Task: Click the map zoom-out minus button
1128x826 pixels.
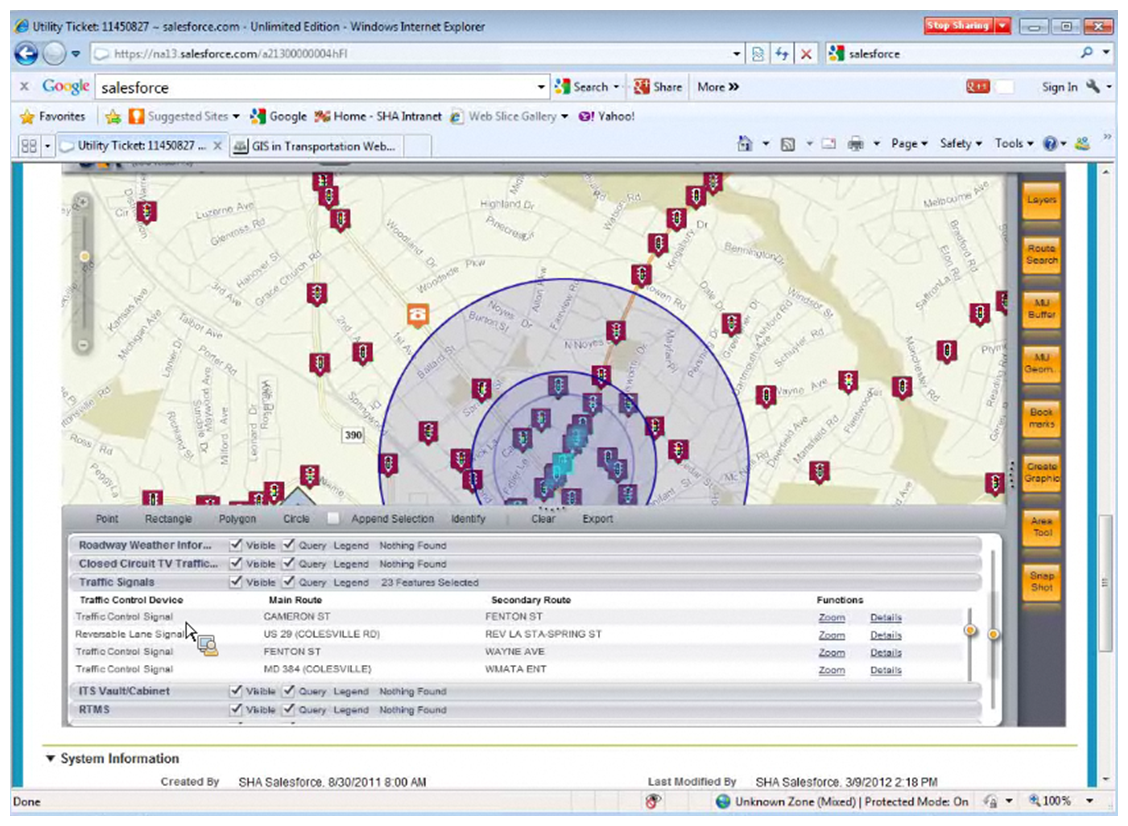Action: [x=83, y=346]
